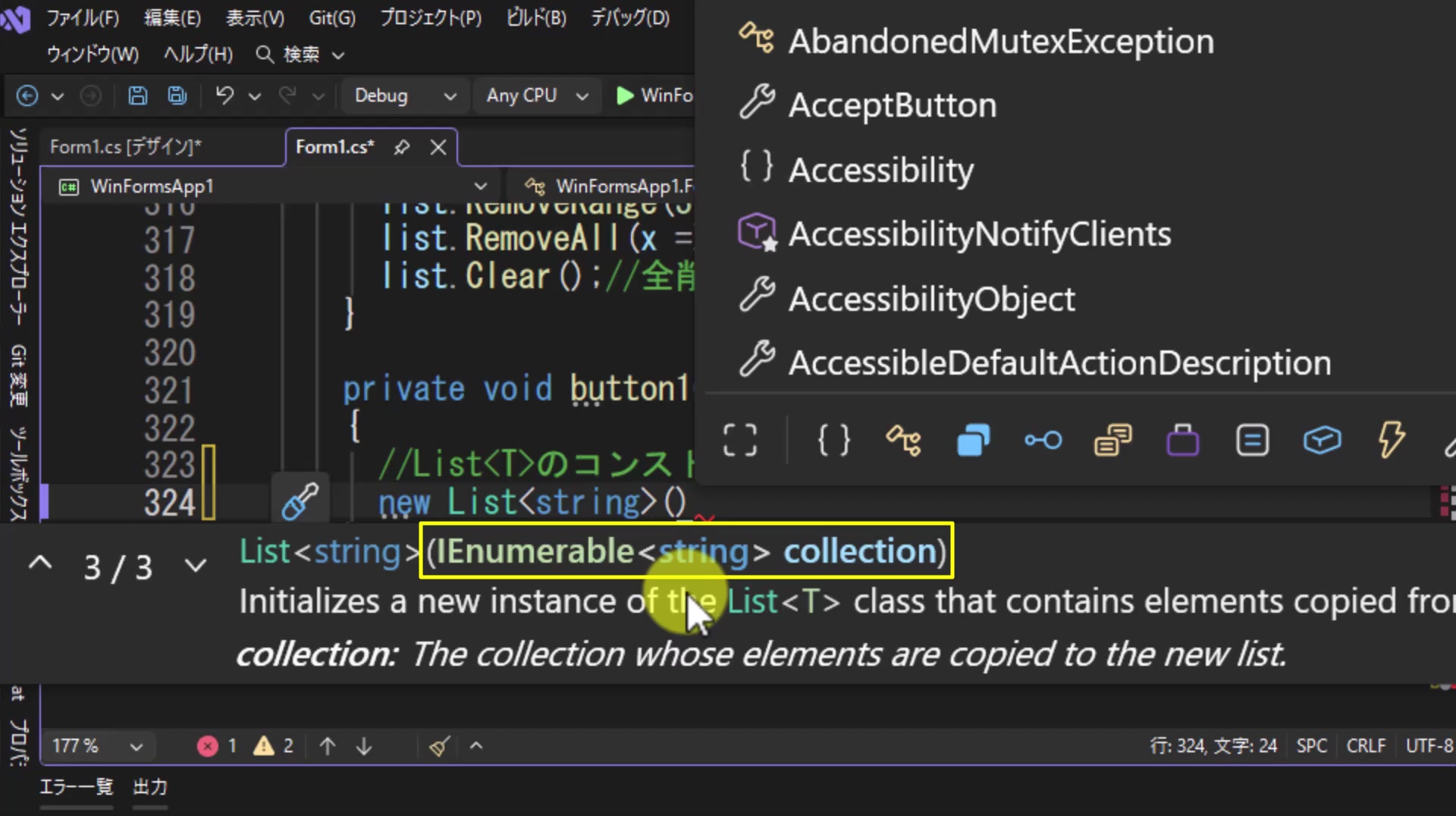Open the ファイル(F) menu

click(83, 17)
